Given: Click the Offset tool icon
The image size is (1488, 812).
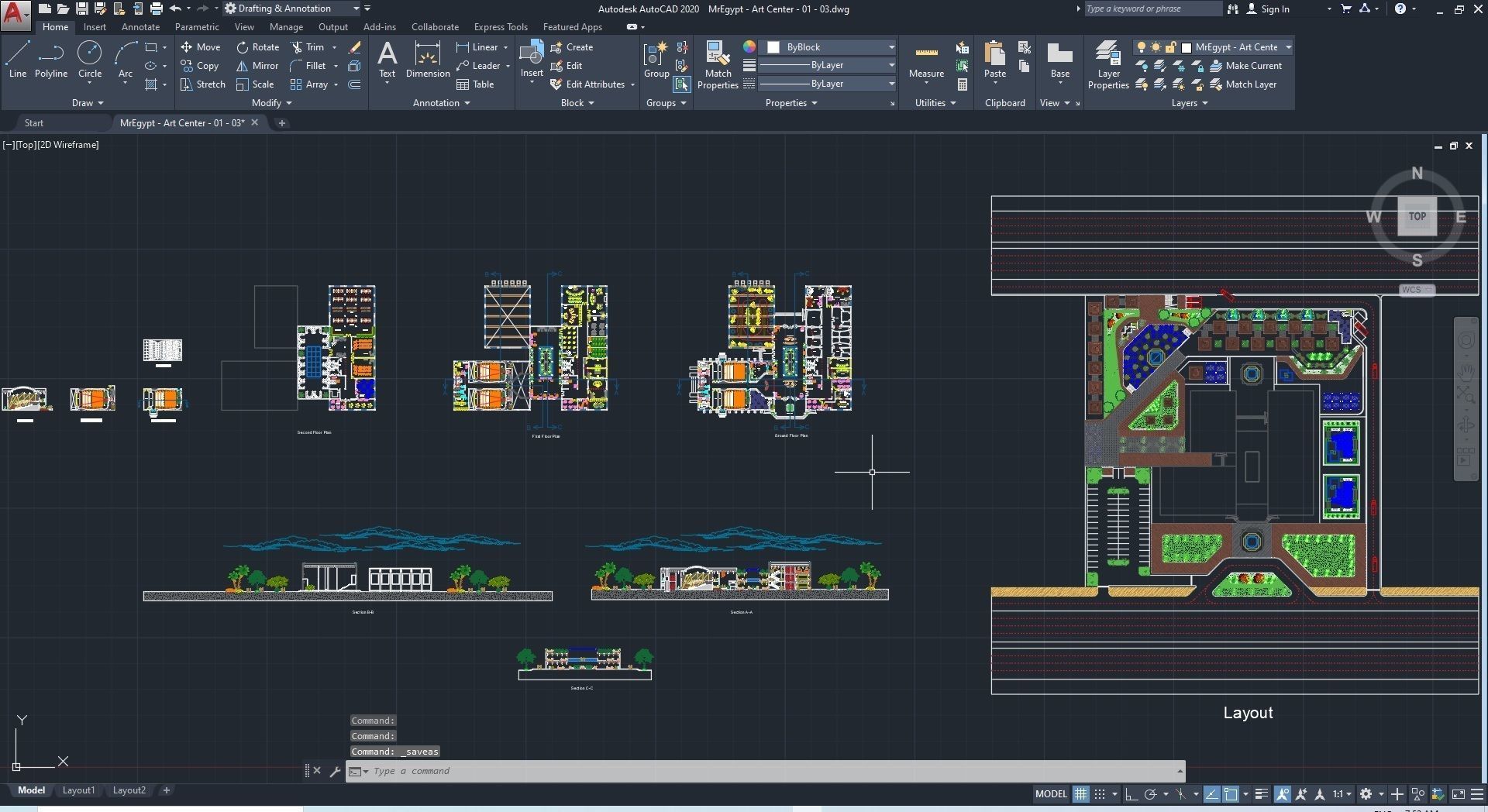Looking at the screenshot, I should [354, 84].
